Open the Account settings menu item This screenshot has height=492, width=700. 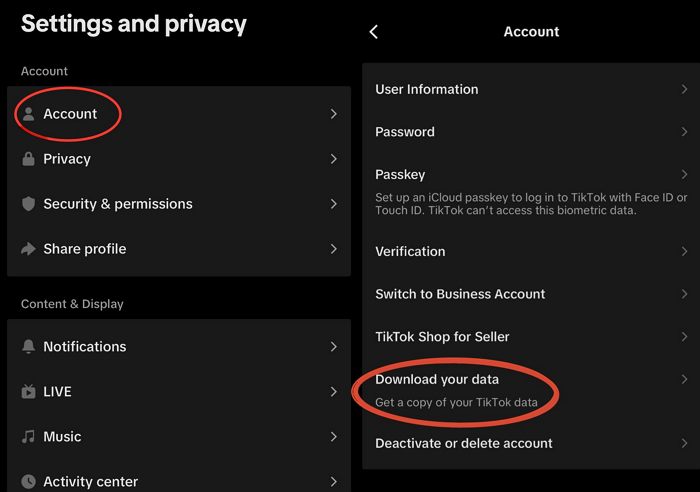pos(70,114)
